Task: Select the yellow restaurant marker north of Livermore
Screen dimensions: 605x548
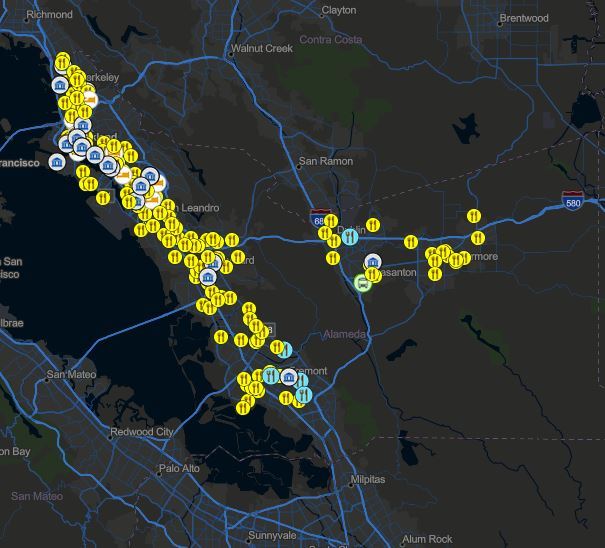Action: click(x=474, y=215)
